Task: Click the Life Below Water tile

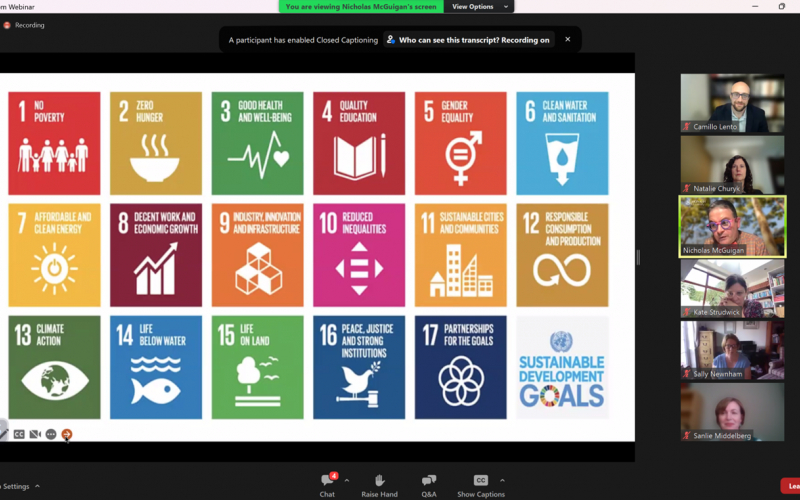Action: click(x=156, y=367)
